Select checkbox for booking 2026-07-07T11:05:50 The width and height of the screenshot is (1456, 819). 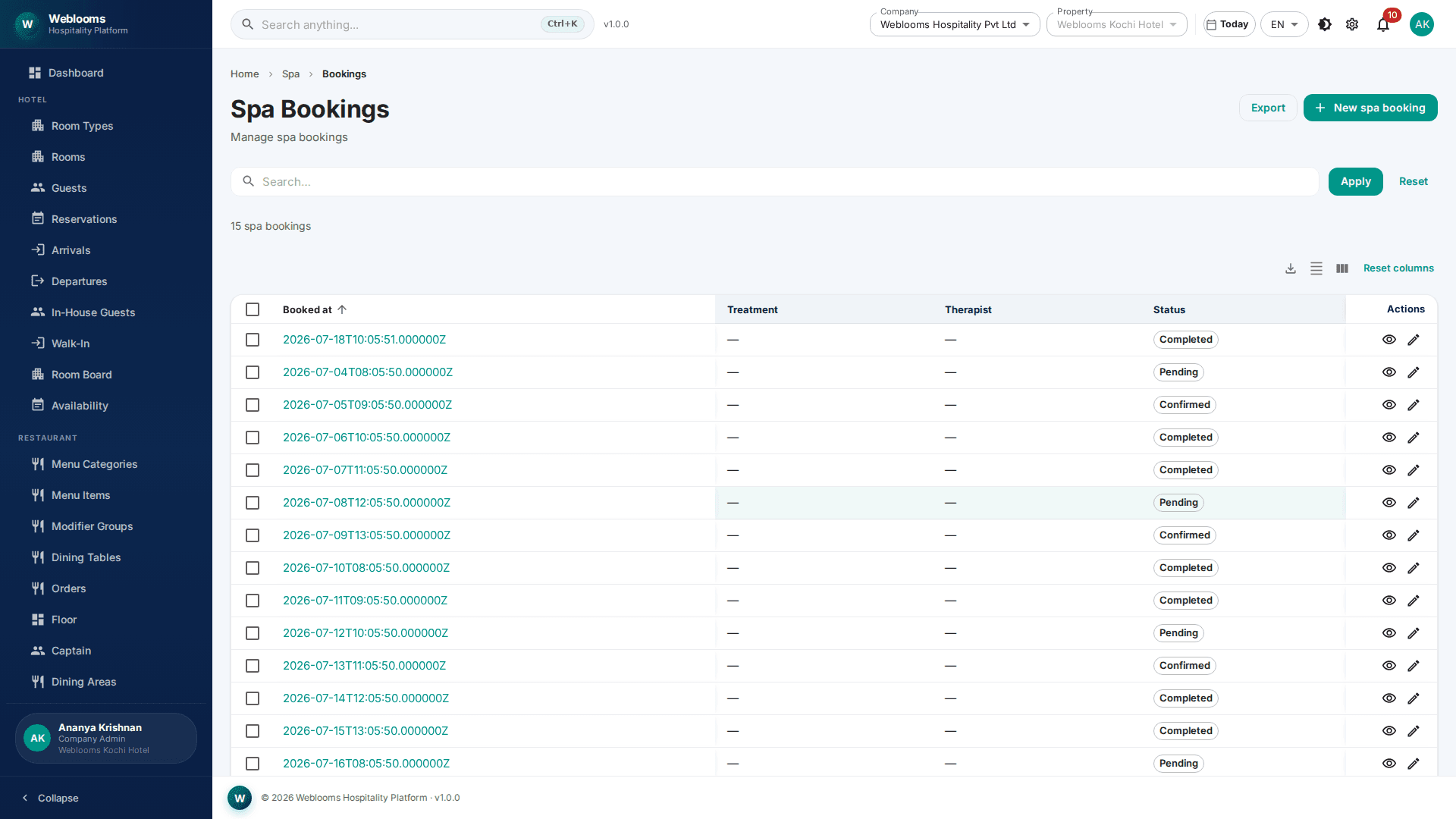click(x=253, y=470)
